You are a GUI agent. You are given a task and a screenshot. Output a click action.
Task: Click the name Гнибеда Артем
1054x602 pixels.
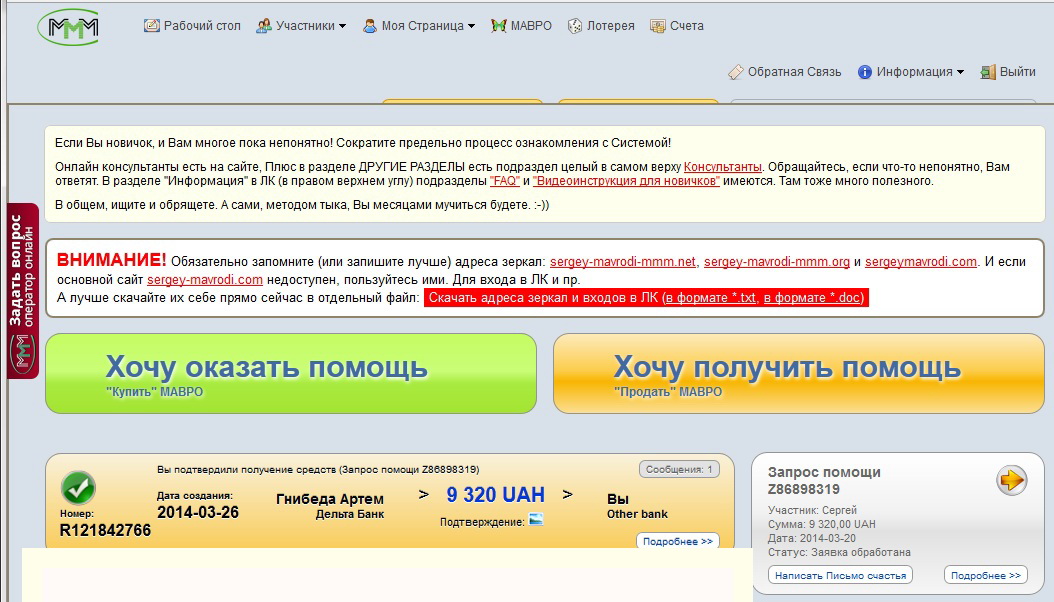pyautogui.click(x=329, y=499)
